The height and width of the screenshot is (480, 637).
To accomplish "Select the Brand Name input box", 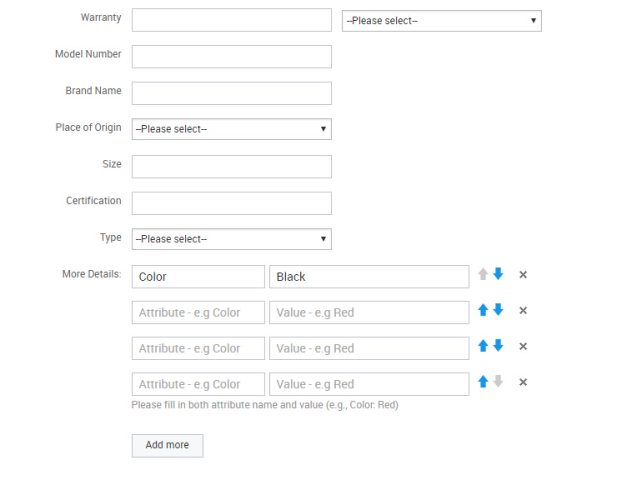I will click(231, 93).
